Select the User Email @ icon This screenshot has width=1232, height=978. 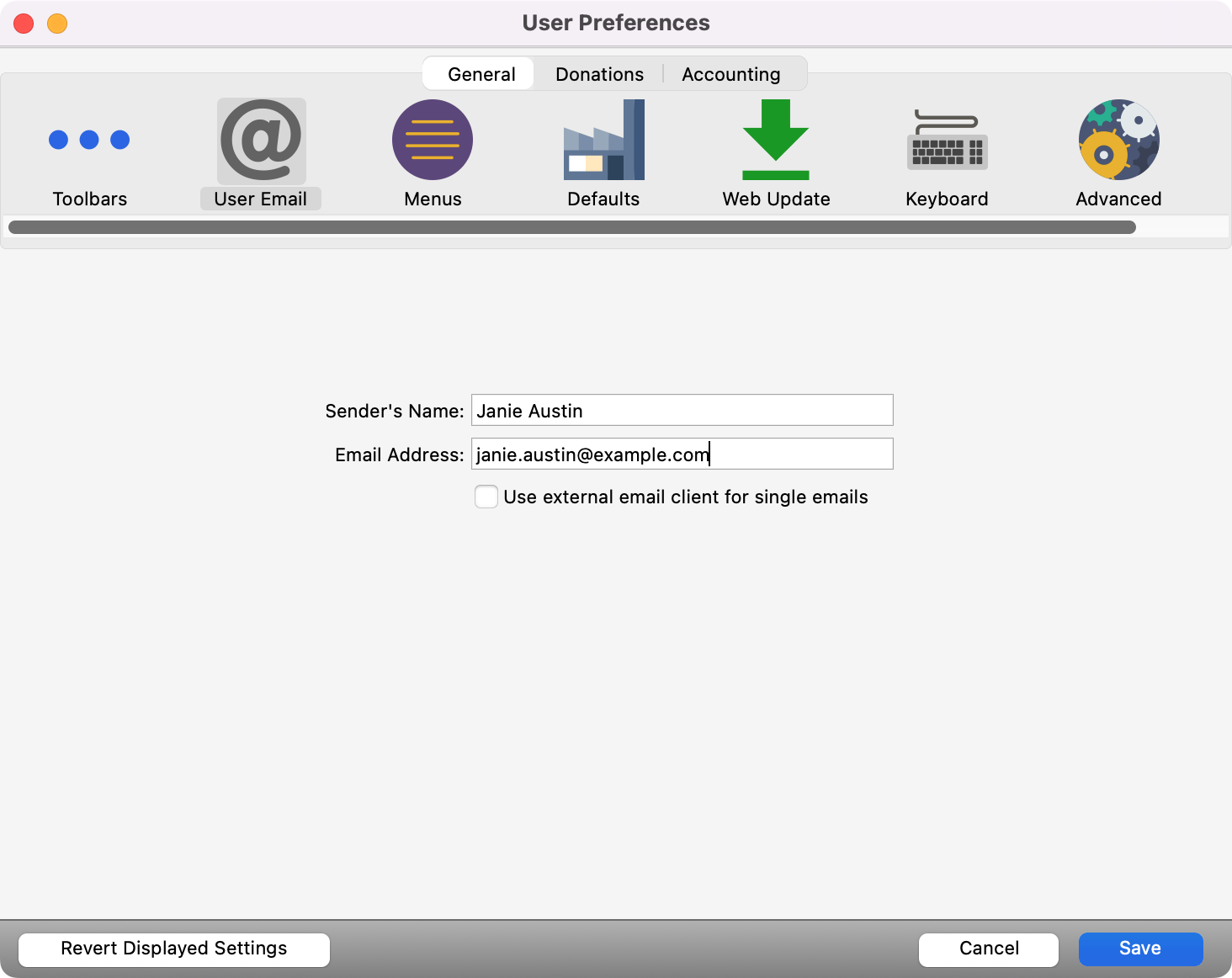pyautogui.click(x=261, y=141)
